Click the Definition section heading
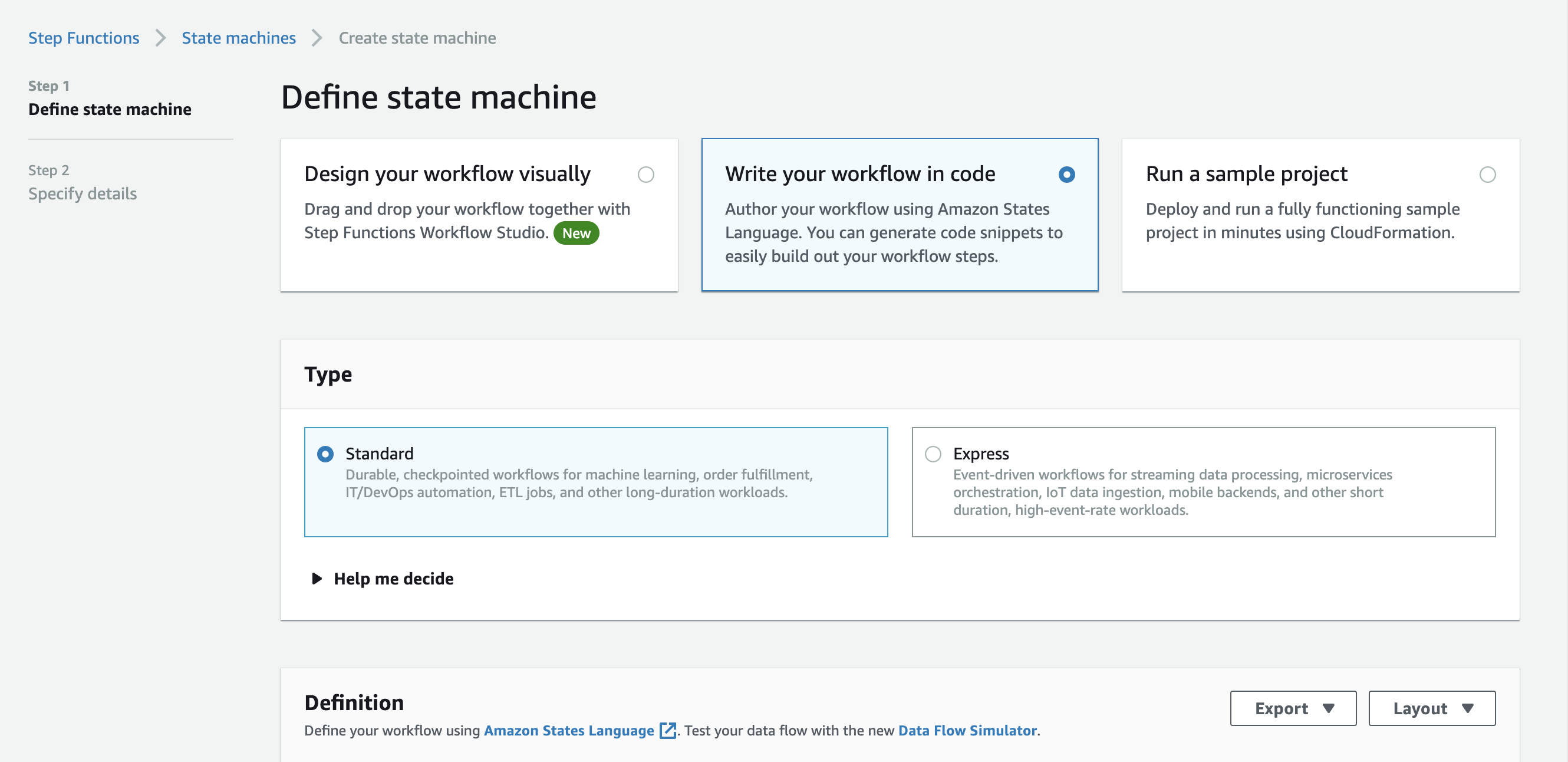 coord(354,702)
